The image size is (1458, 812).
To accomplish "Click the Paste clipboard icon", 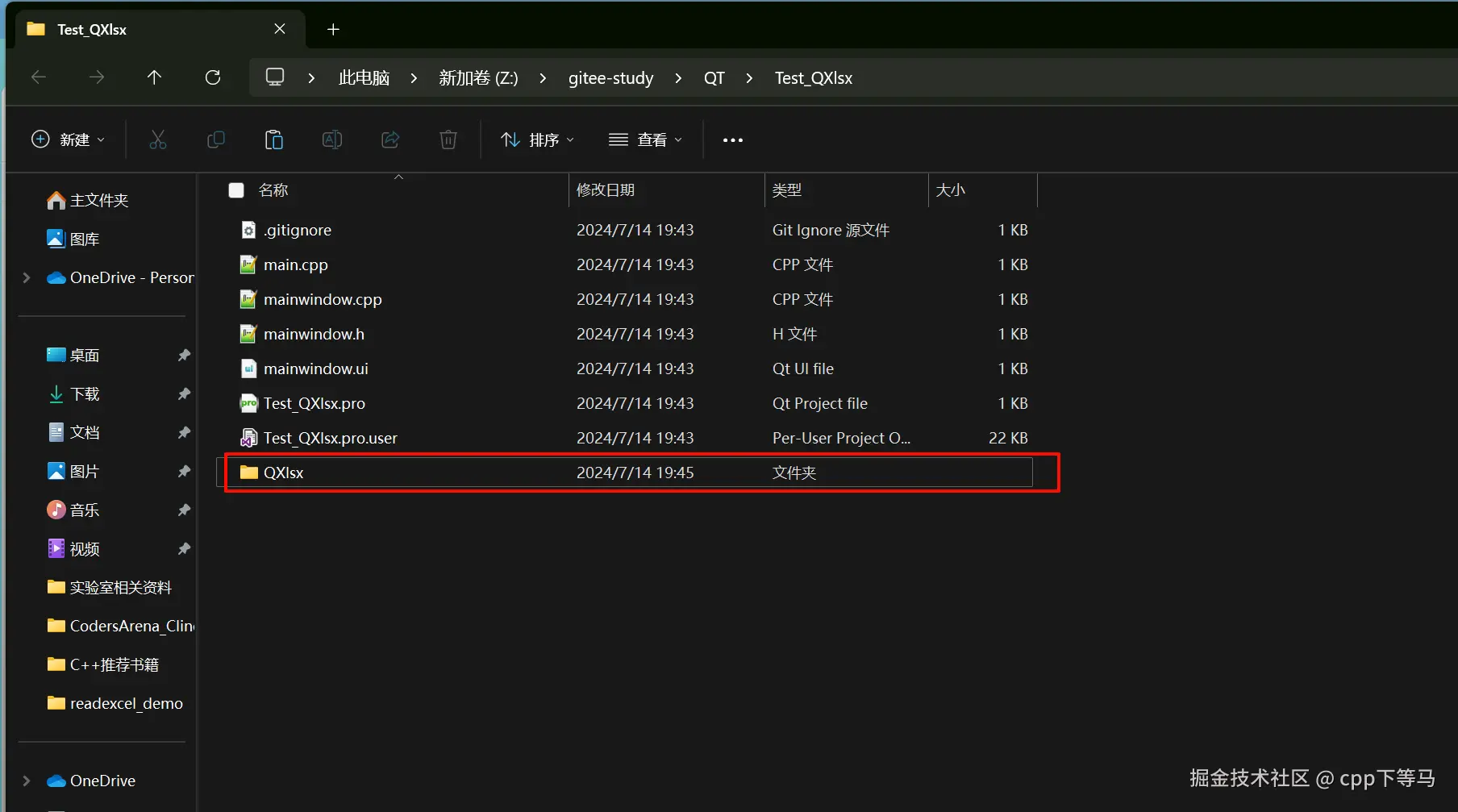I will click(x=274, y=140).
